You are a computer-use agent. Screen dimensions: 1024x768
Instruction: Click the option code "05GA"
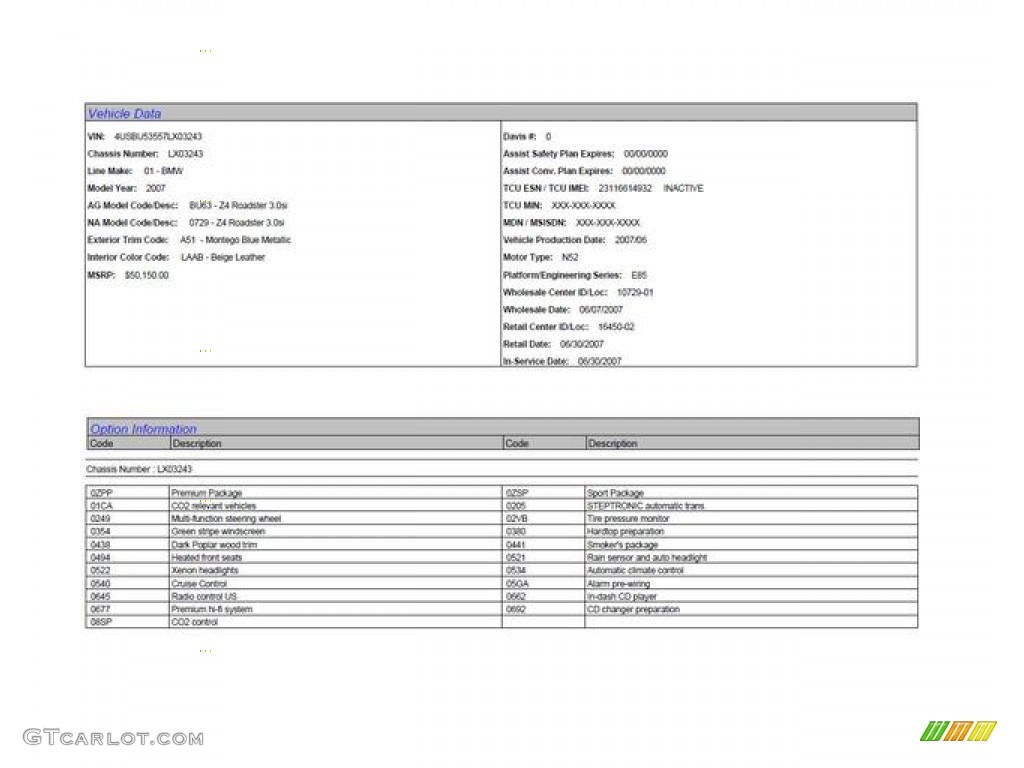(517, 584)
